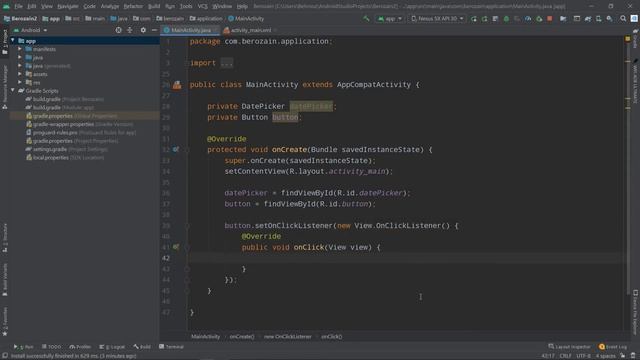Switch to the MainActivity.java tab
Viewport: 640px width, 360px height.
[190, 30]
